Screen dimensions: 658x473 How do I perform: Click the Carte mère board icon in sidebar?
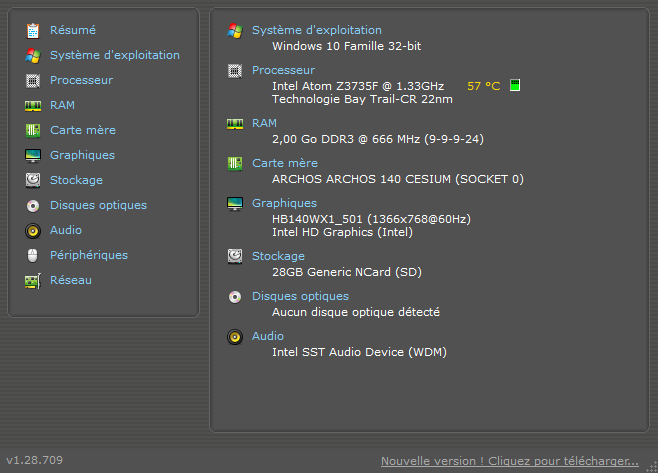pyautogui.click(x=33, y=131)
